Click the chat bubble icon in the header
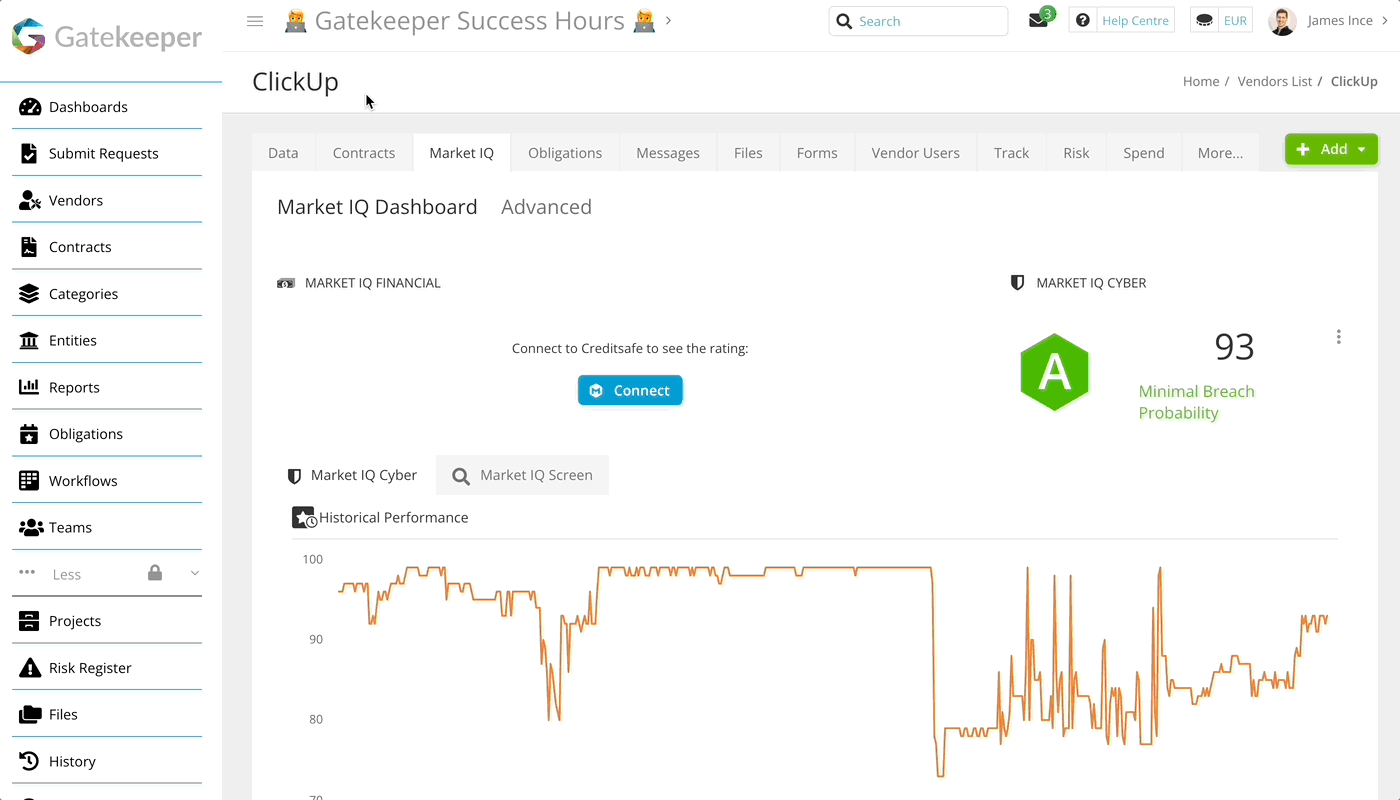1400x800 pixels. coord(1204,19)
